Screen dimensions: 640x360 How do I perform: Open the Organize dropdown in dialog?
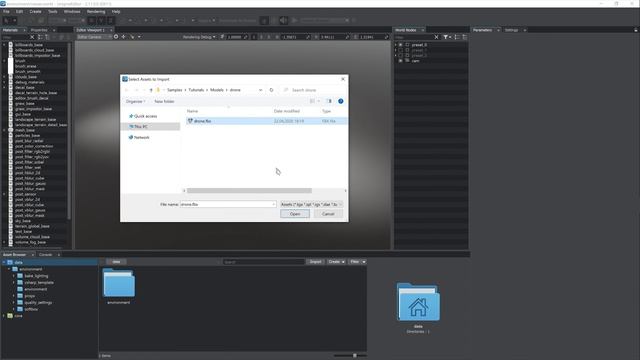pyautogui.click(x=135, y=101)
